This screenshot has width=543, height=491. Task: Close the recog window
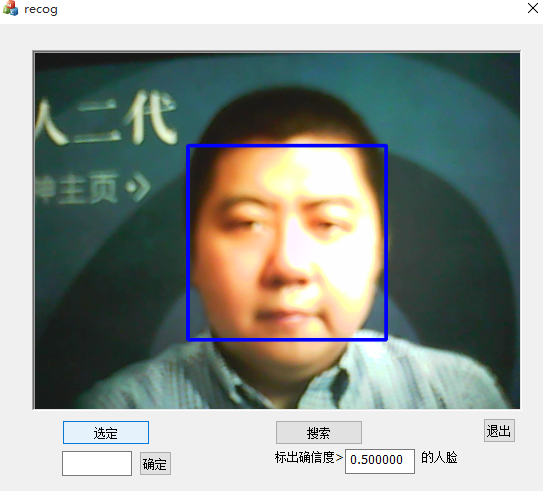pyautogui.click(x=533, y=8)
